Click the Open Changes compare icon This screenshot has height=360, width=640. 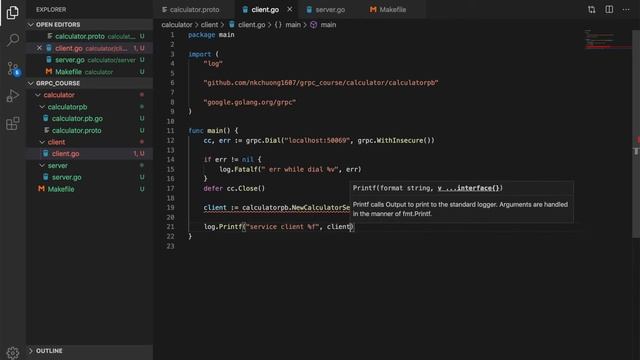(591, 9)
